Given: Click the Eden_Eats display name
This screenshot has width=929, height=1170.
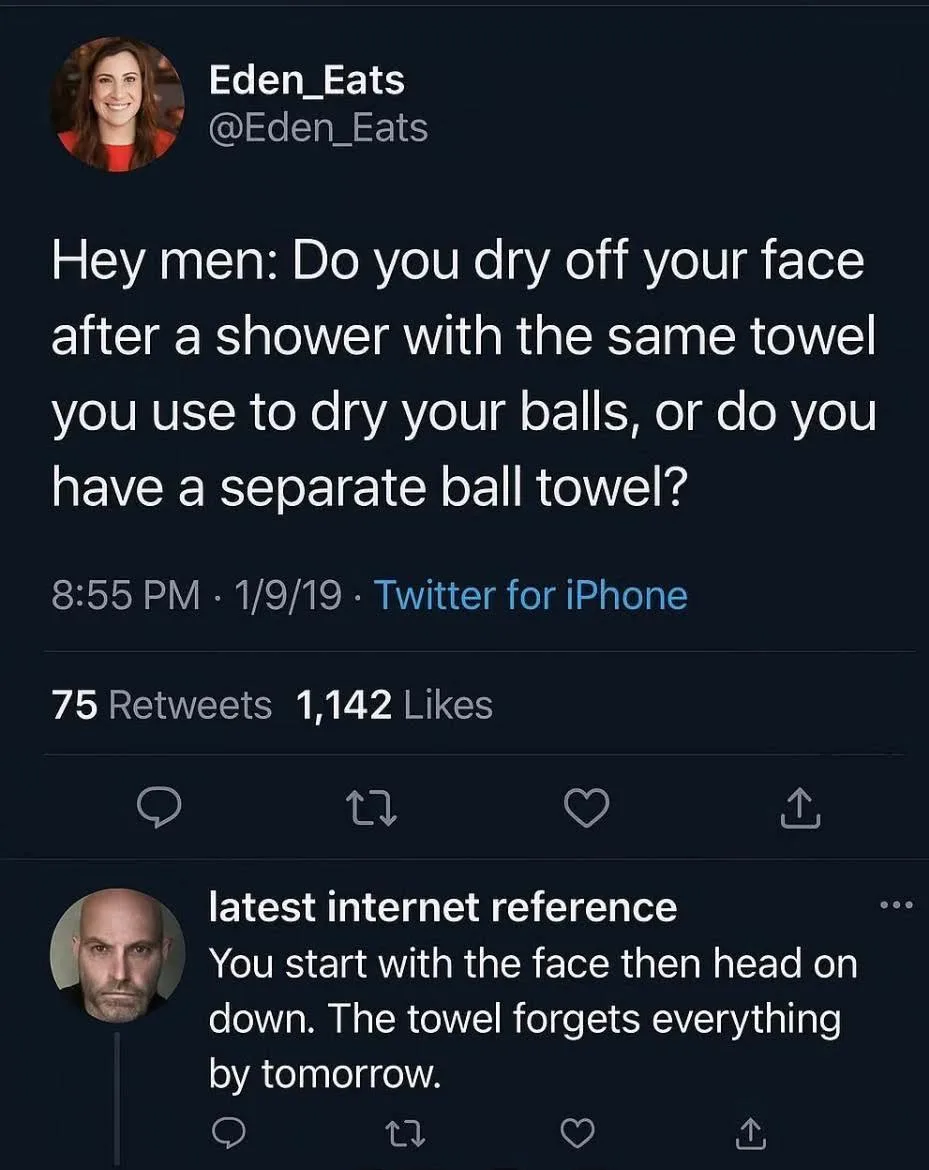Looking at the screenshot, I should pos(306,80).
